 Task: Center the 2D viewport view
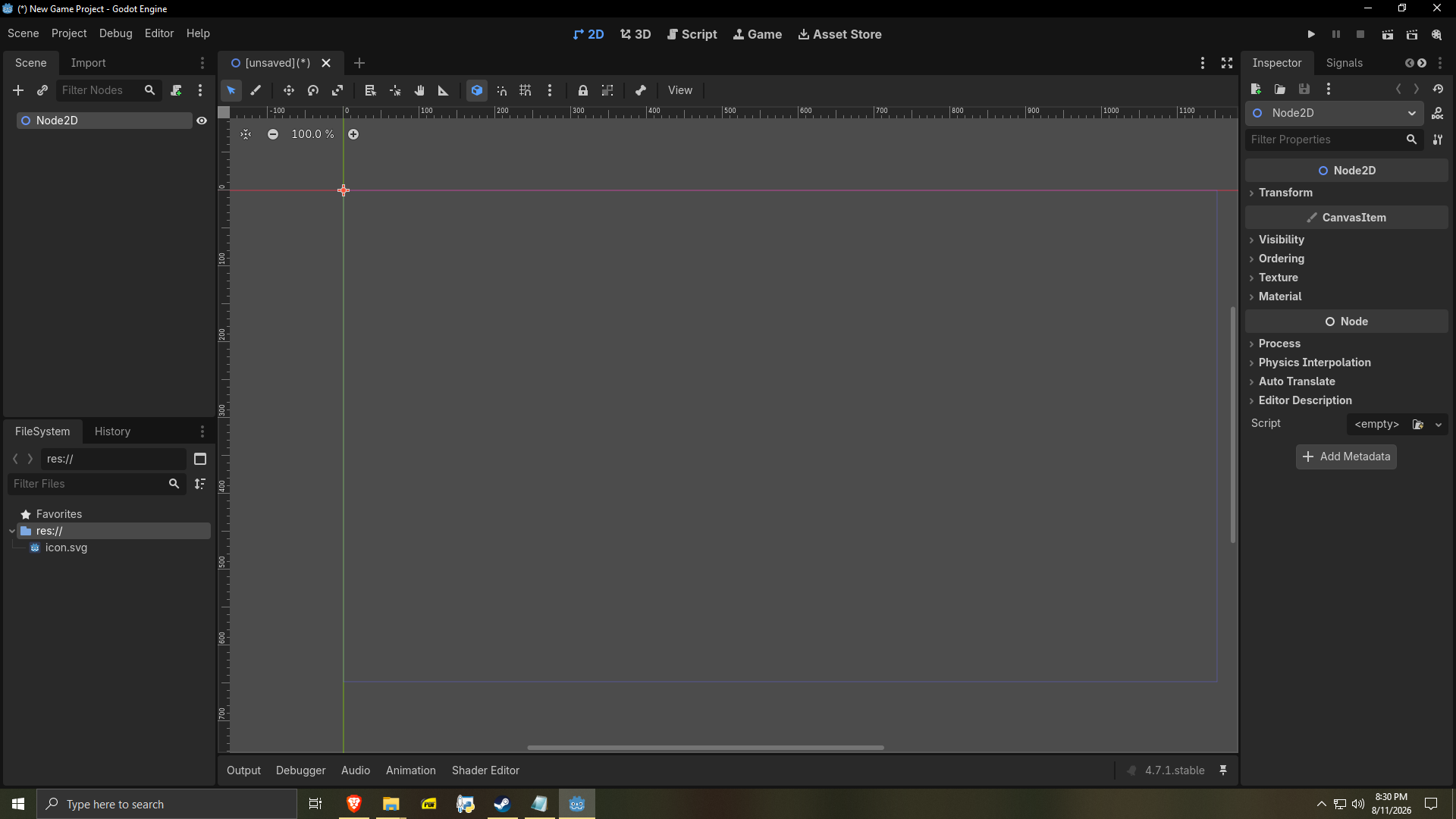click(x=246, y=134)
